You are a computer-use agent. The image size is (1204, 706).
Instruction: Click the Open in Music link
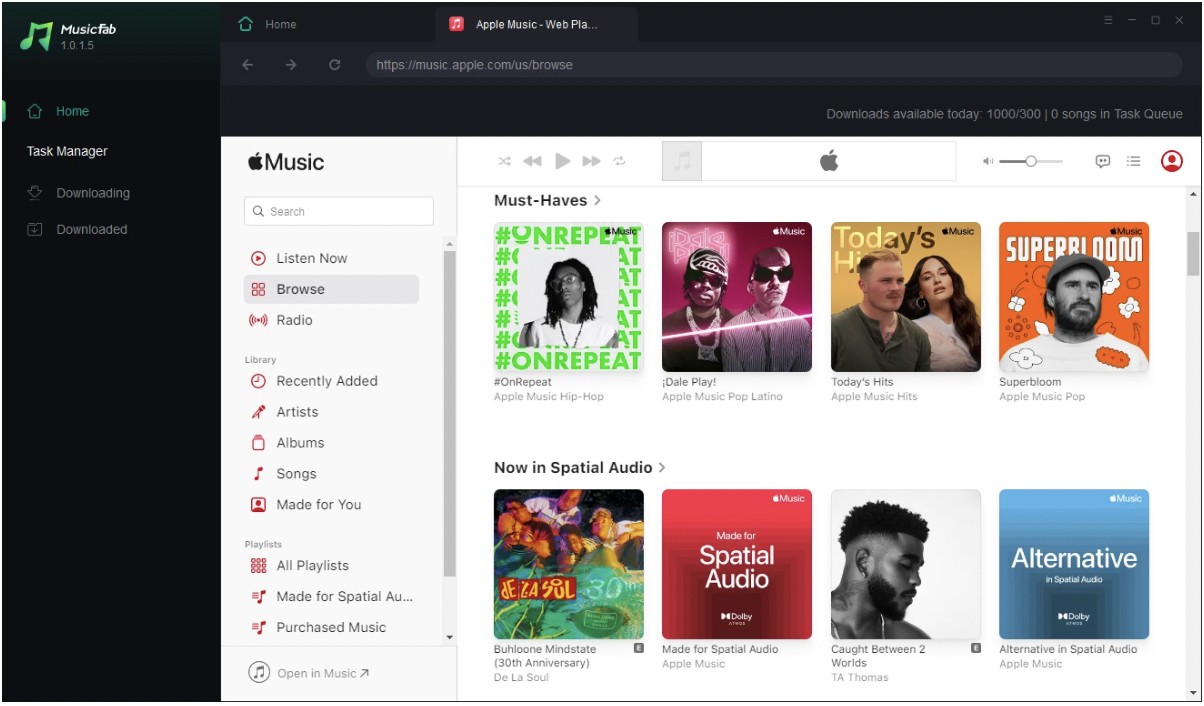click(309, 673)
